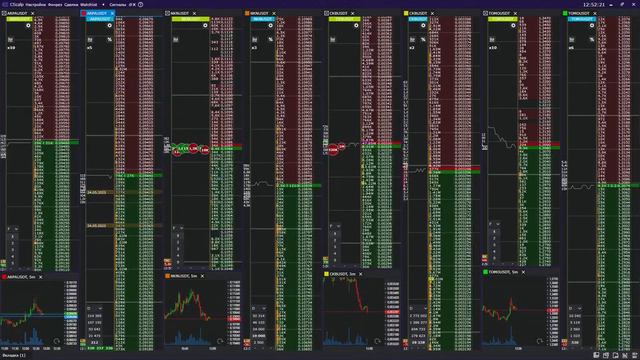Click the circled help icon in title bar

[140, 4]
